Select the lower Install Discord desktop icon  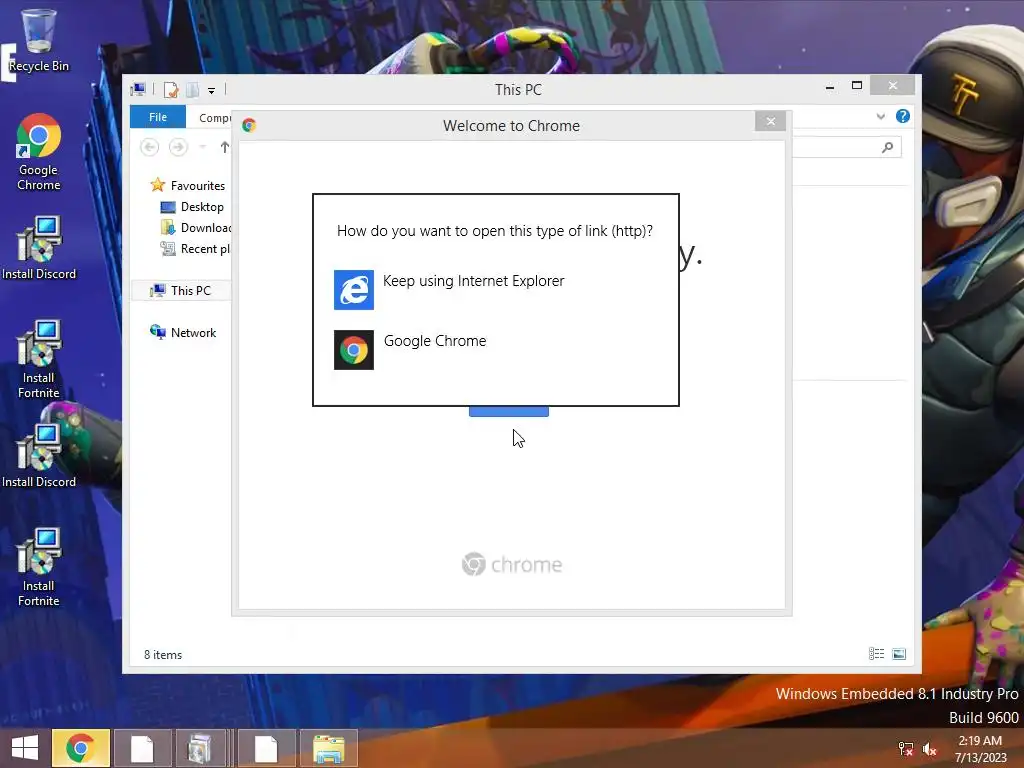click(x=39, y=456)
